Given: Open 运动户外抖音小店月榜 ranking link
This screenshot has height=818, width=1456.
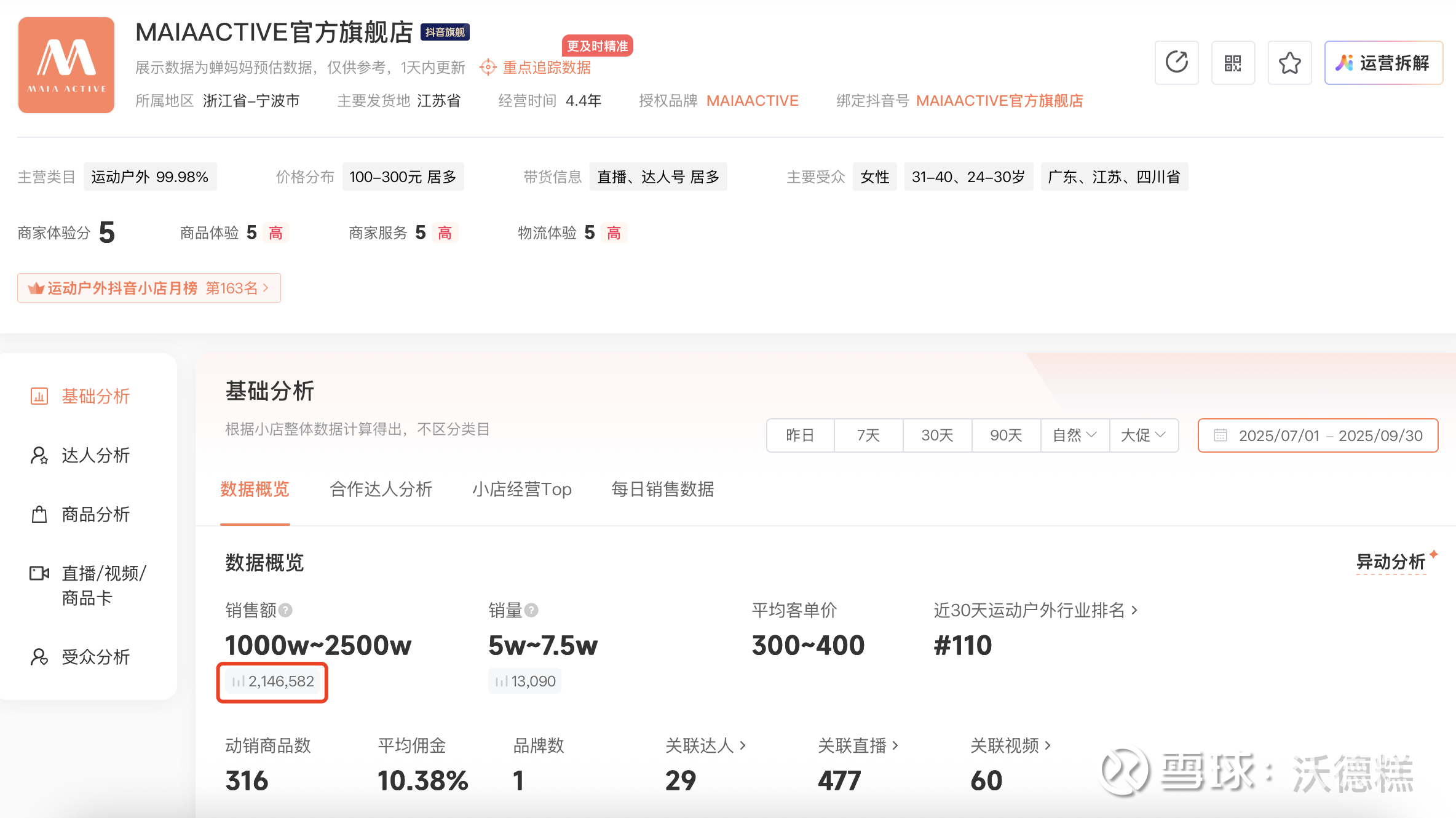Looking at the screenshot, I should (x=149, y=288).
